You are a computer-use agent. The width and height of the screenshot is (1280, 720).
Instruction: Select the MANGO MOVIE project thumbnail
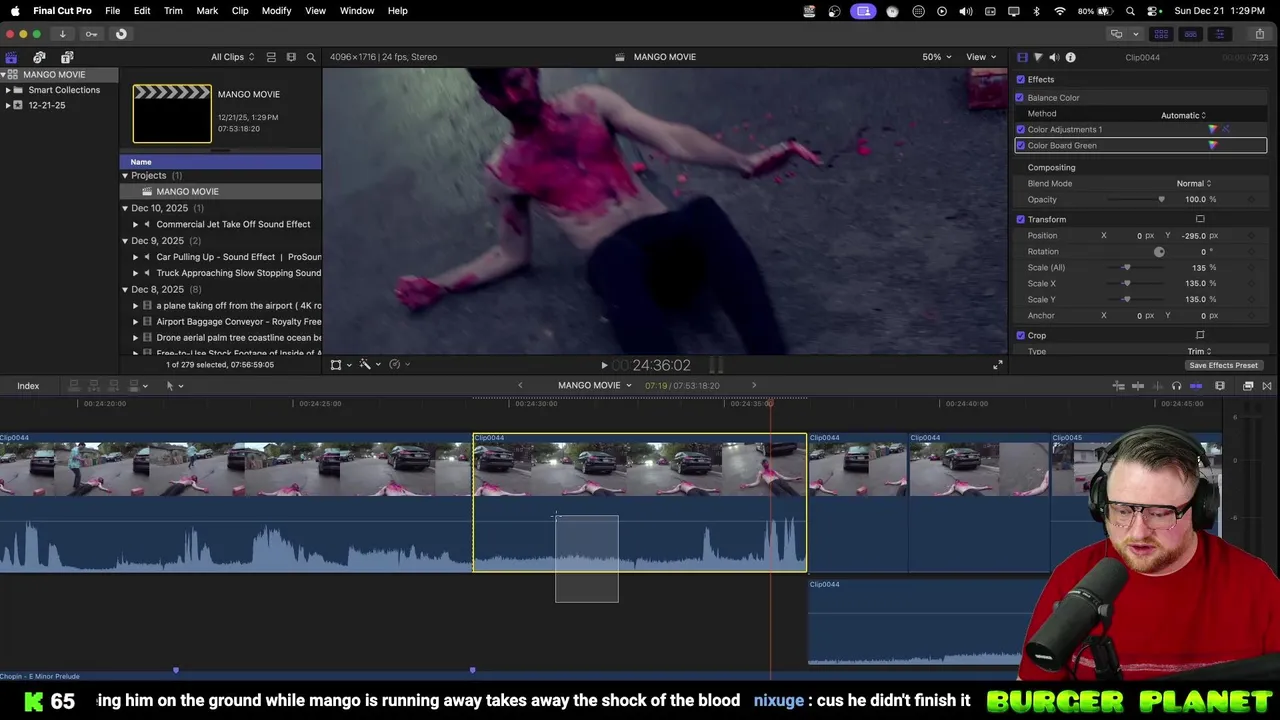point(172,114)
